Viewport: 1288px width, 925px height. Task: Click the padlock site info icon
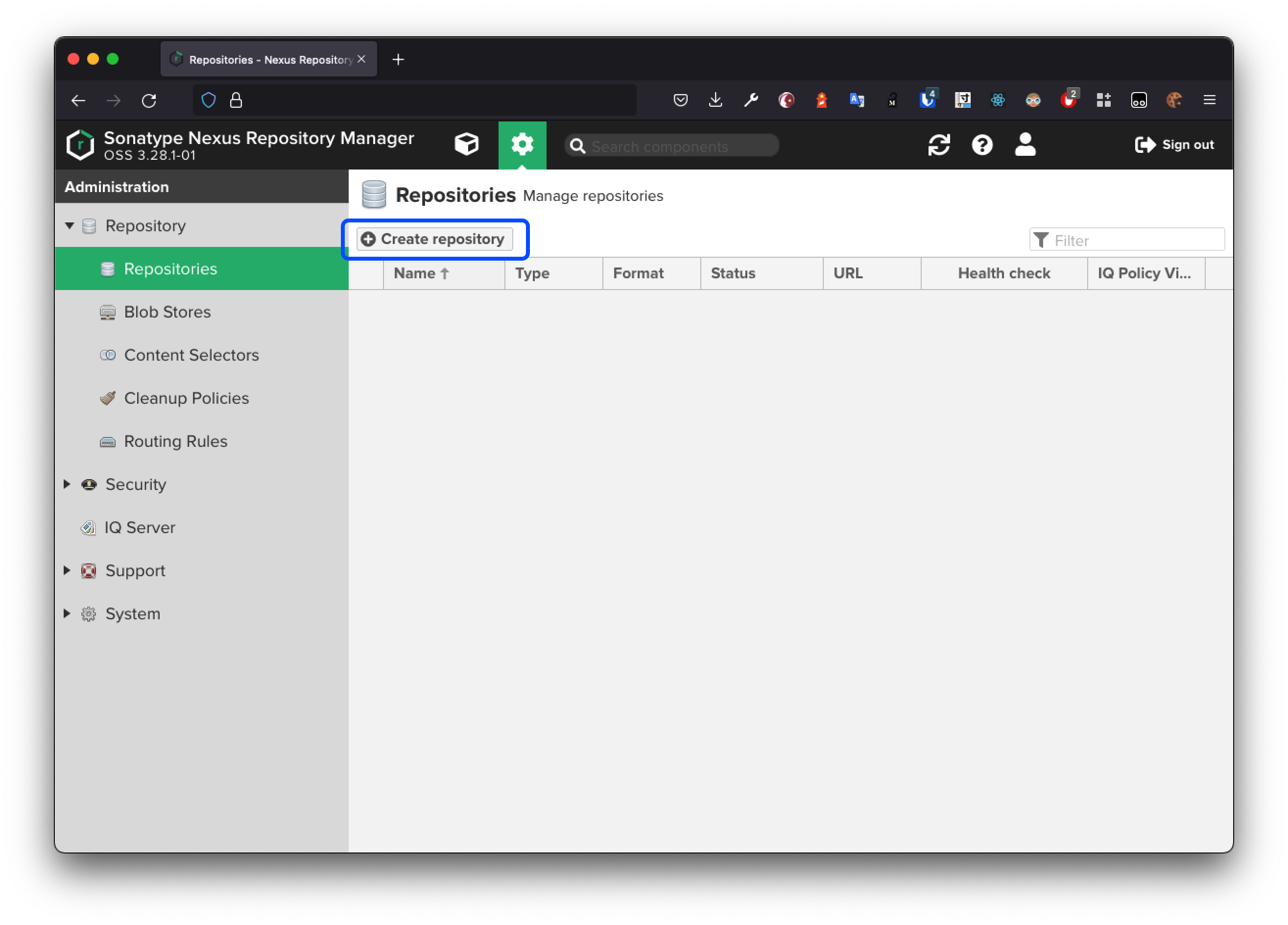pyautogui.click(x=236, y=100)
